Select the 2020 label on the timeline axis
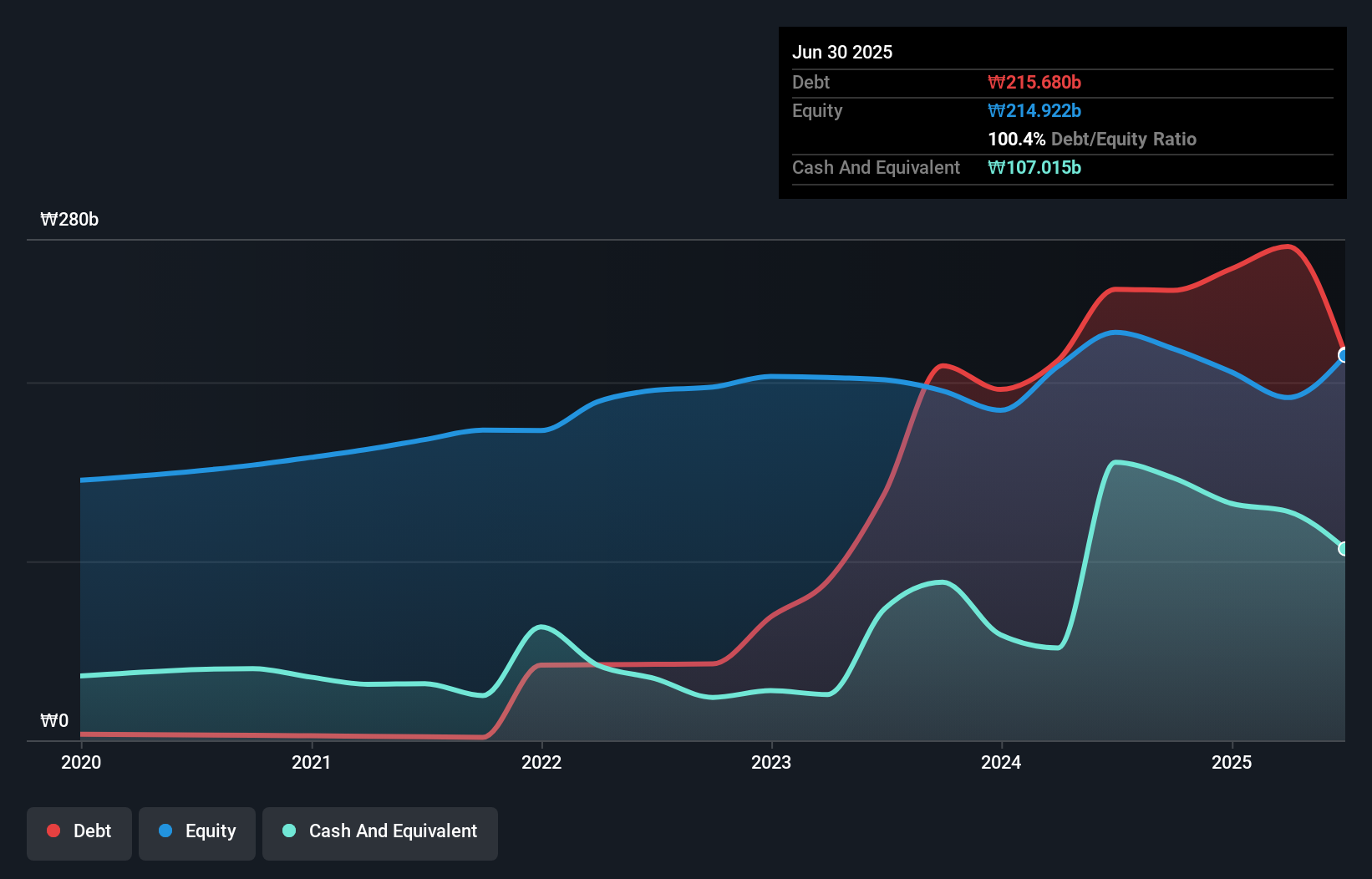The height and width of the screenshot is (879, 1372). [80, 762]
